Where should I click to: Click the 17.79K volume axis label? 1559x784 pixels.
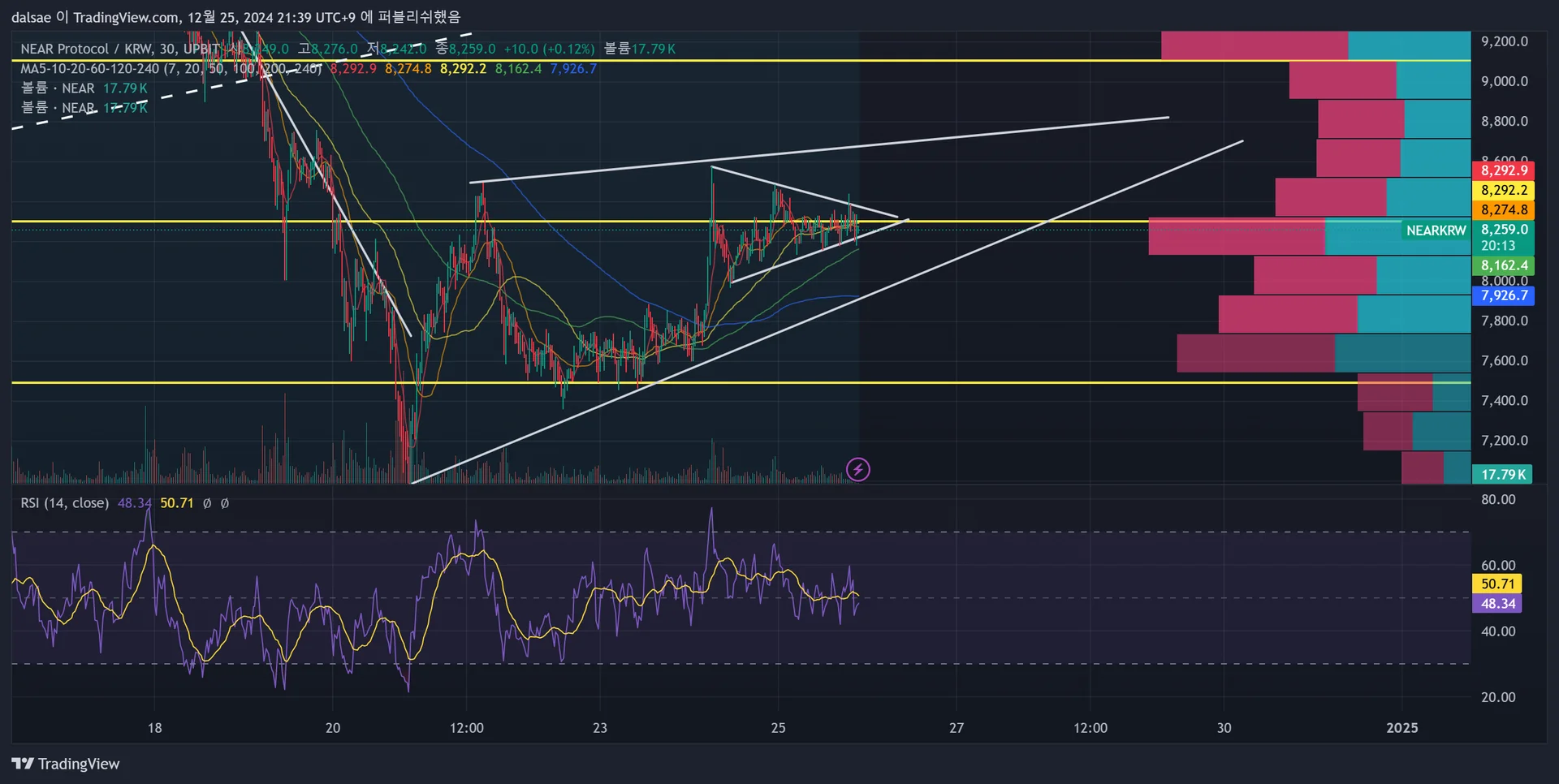point(1503,475)
